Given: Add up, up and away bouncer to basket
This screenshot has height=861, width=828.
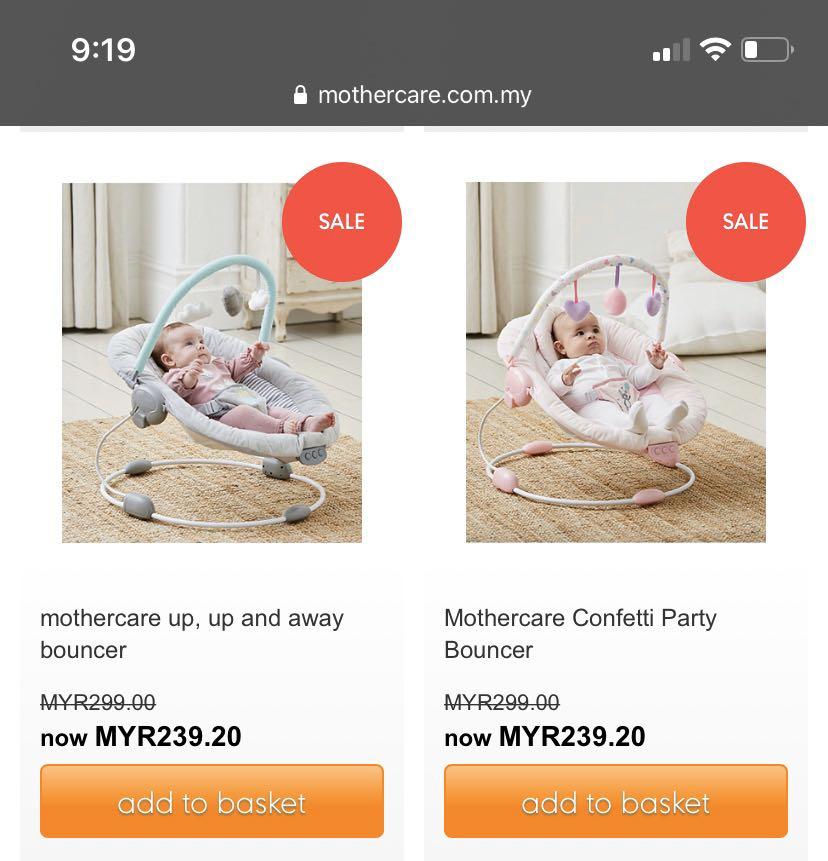Looking at the screenshot, I should click(x=212, y=801).
